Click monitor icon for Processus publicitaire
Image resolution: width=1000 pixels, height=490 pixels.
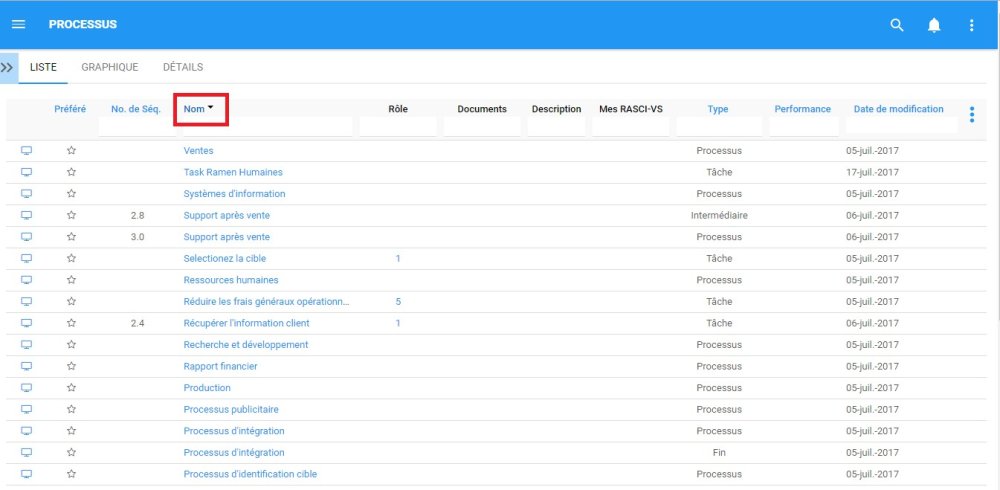coord(26,409)
